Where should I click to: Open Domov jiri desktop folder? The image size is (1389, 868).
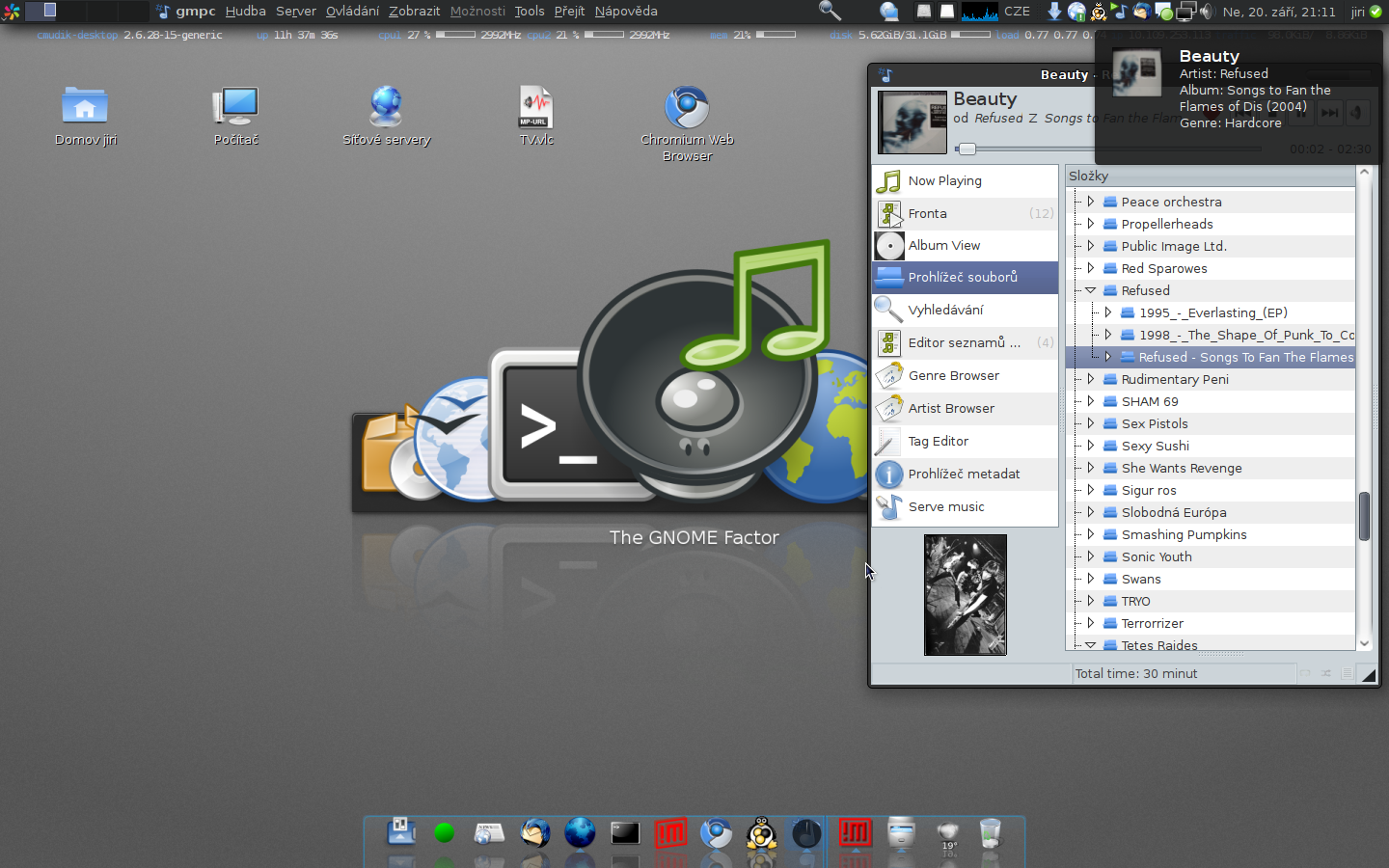point(85,116)
